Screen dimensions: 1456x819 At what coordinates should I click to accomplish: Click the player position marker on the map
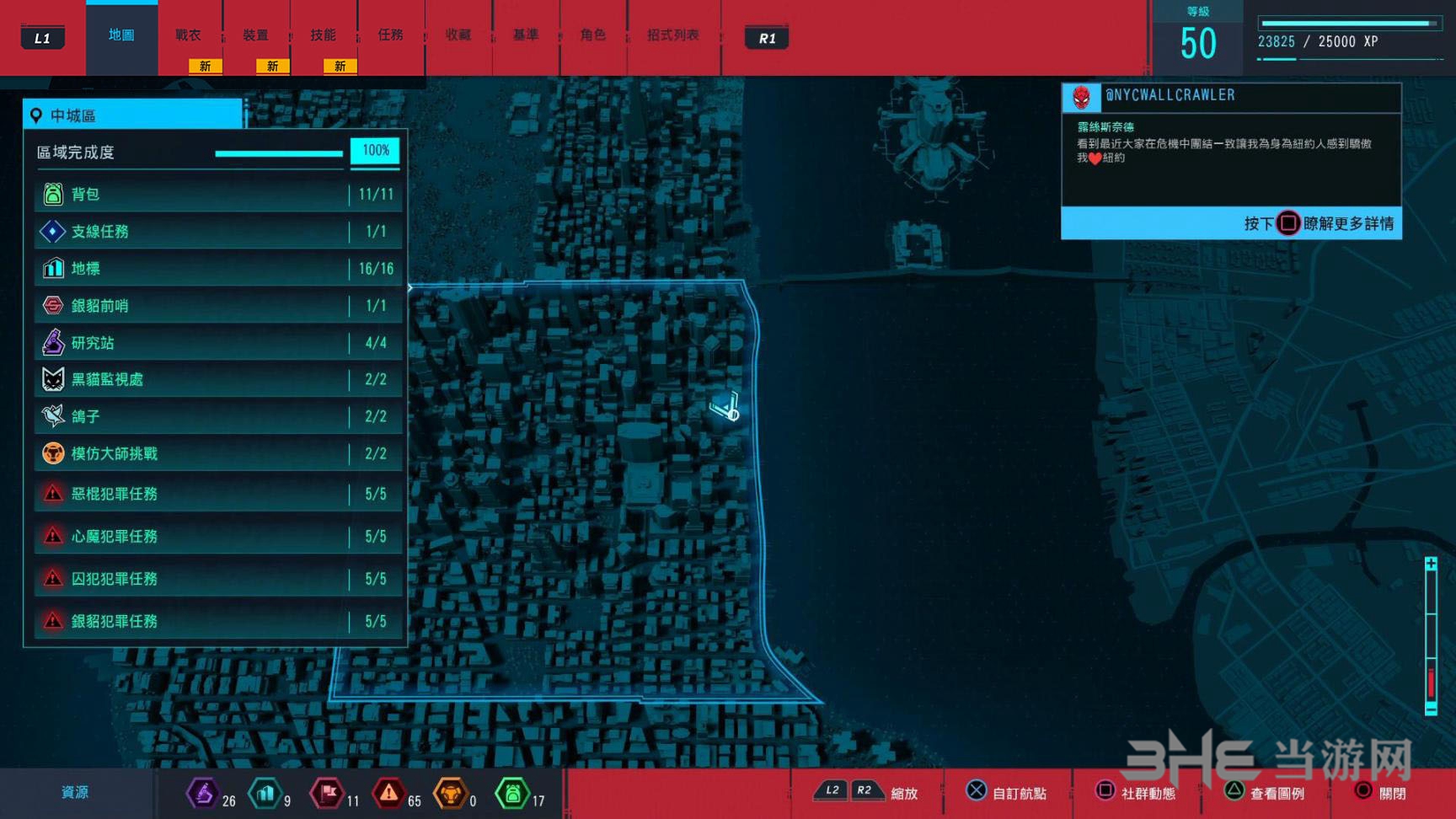tap(725, 407)
